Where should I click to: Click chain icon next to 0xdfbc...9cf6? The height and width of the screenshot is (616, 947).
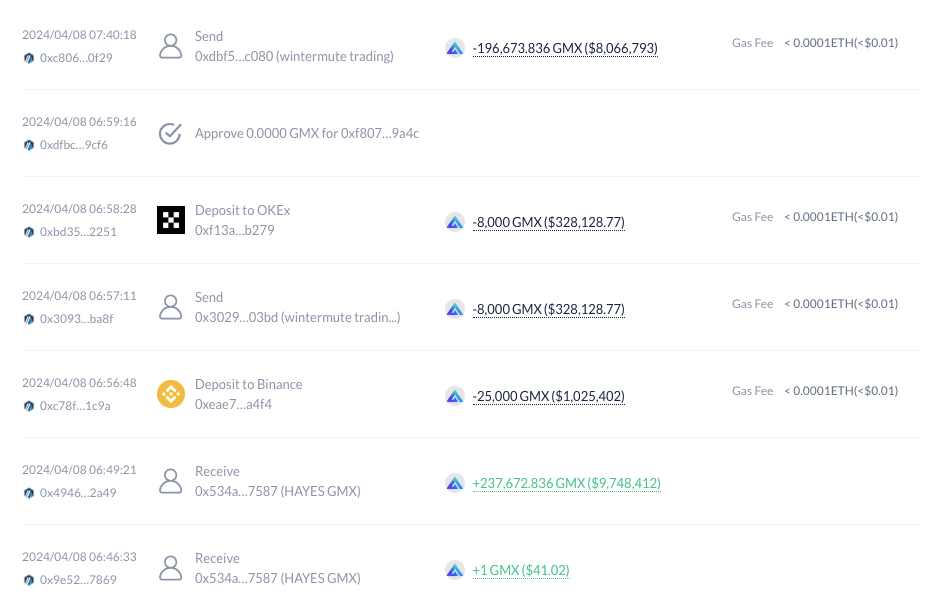(28, 145)
